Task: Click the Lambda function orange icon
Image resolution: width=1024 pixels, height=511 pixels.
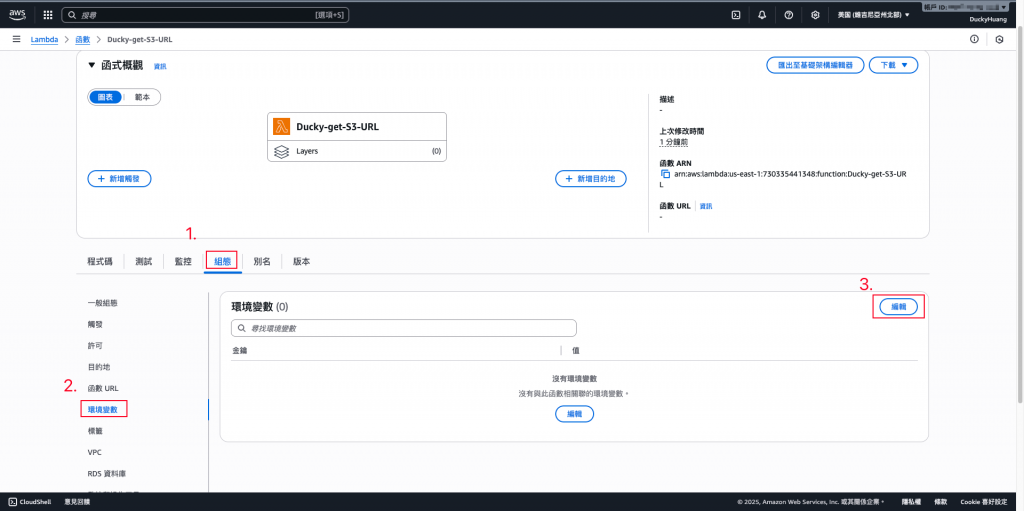Action: (281, 127)
